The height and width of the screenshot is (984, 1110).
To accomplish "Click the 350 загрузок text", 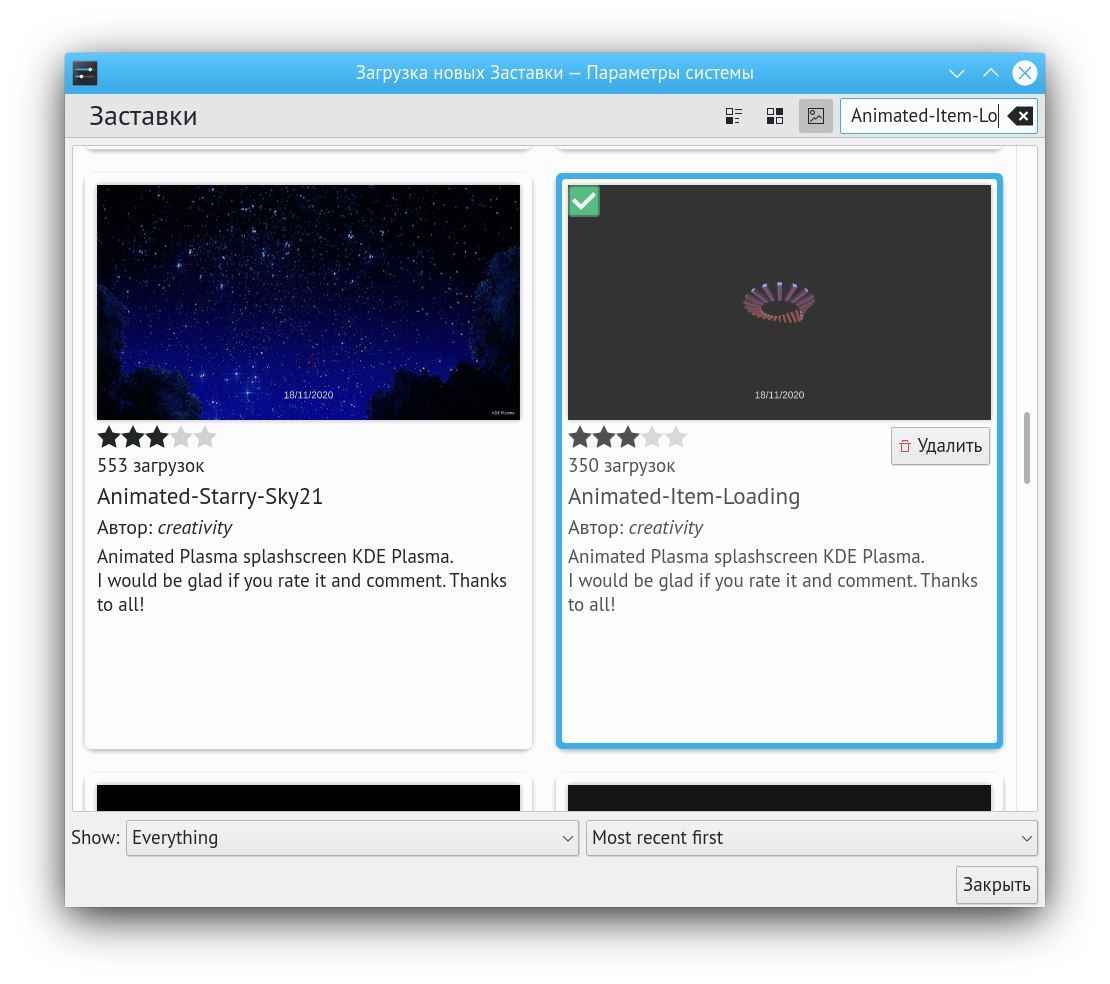I will pyautogui.click(x=622, y=466).
